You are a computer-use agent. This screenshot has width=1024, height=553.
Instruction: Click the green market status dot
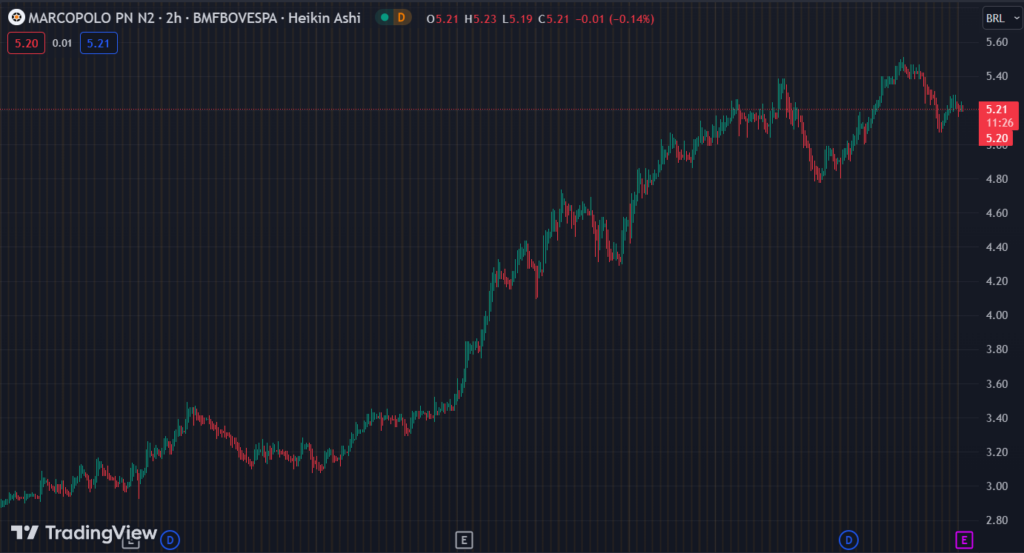[x=385, y=18]
